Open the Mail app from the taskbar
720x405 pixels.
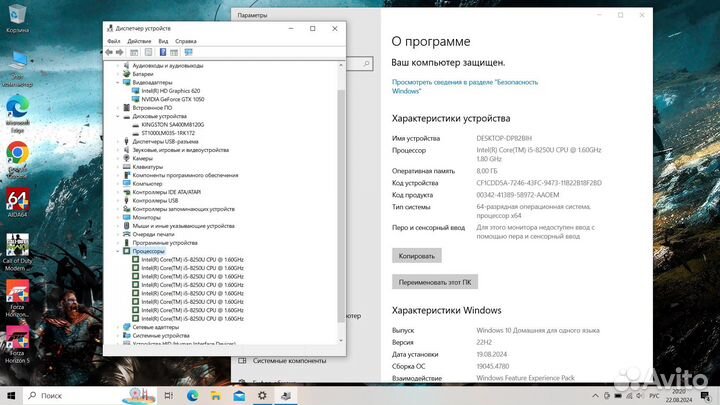(239, 395)
